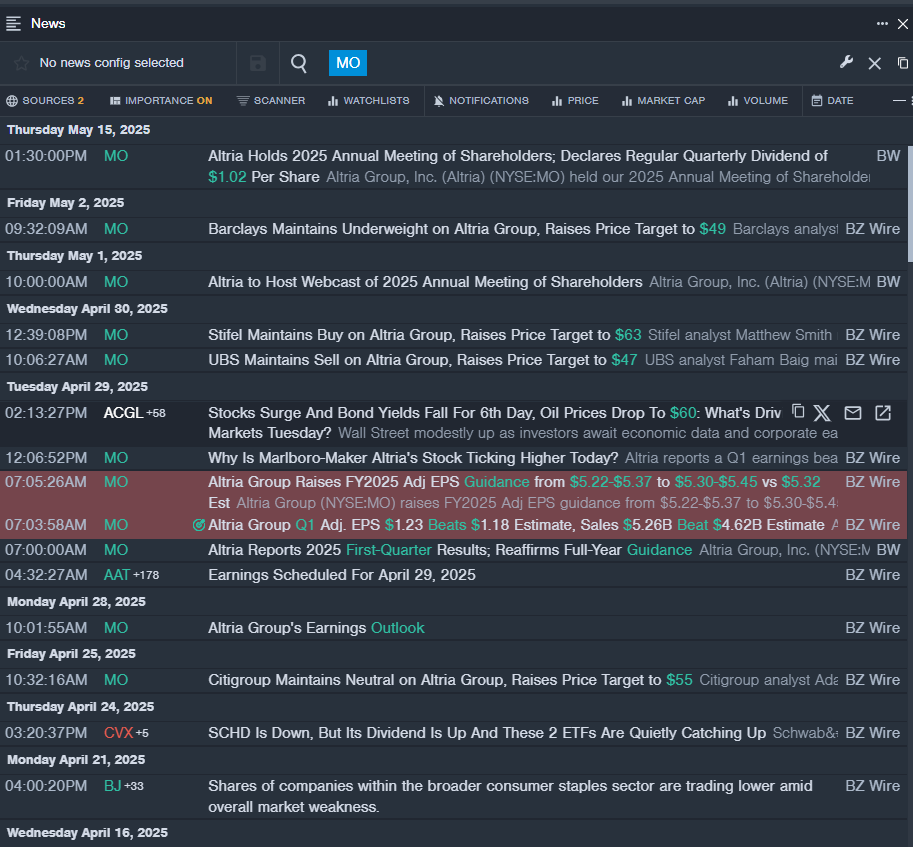This screenshot has width=913, height=847.
Task: Open the wrench settings icon
Action: (846, 62)
